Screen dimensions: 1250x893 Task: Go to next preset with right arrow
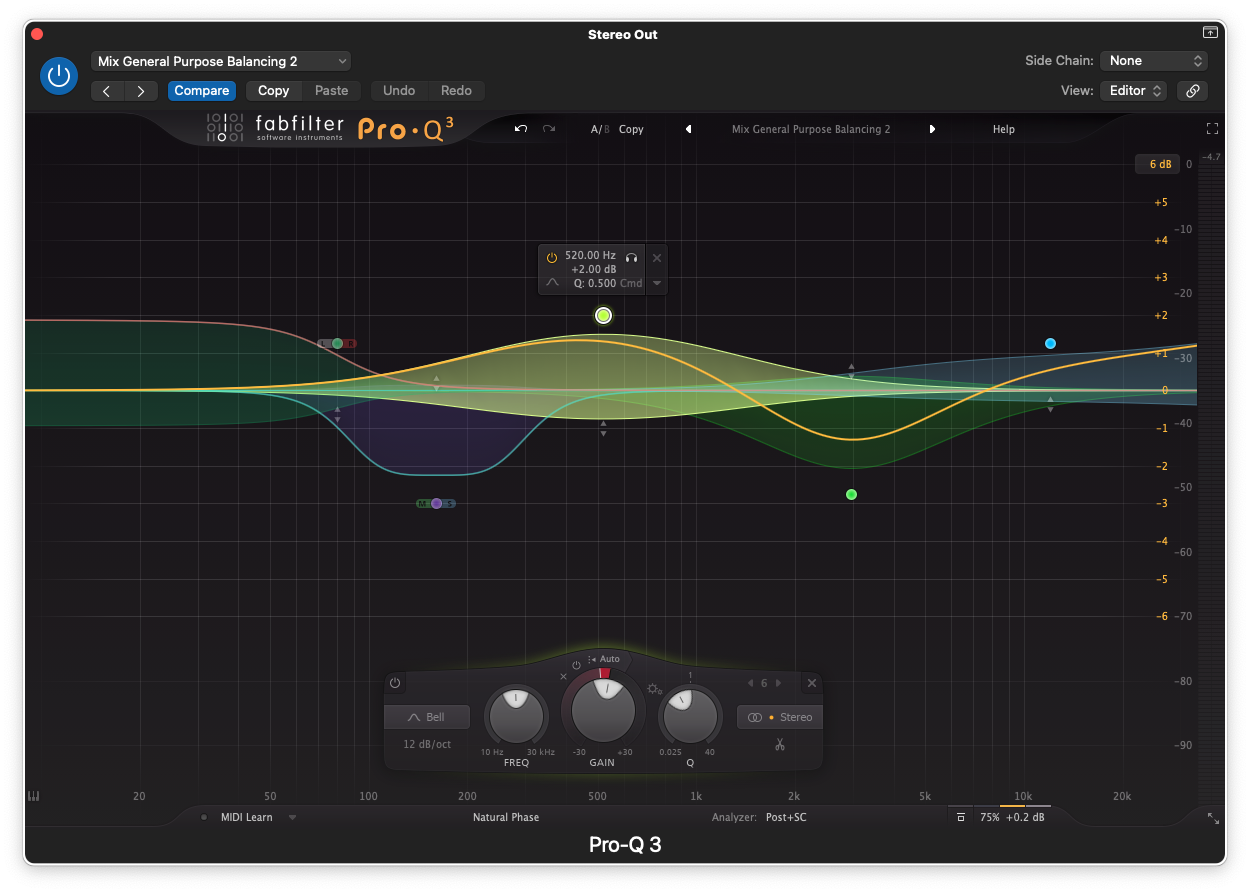(140, 91)
